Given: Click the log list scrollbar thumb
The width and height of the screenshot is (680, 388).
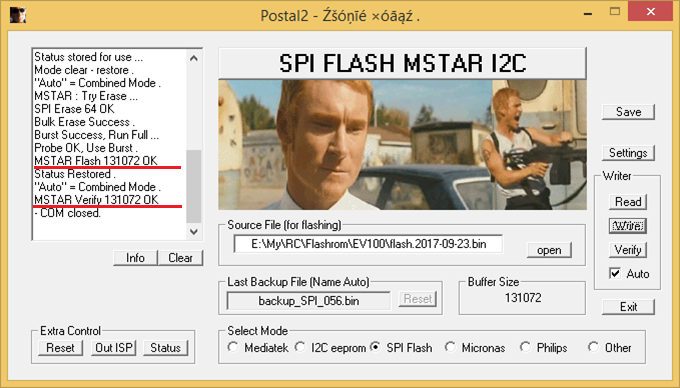Looking at the screenshot, I should [x=194, y=186].
